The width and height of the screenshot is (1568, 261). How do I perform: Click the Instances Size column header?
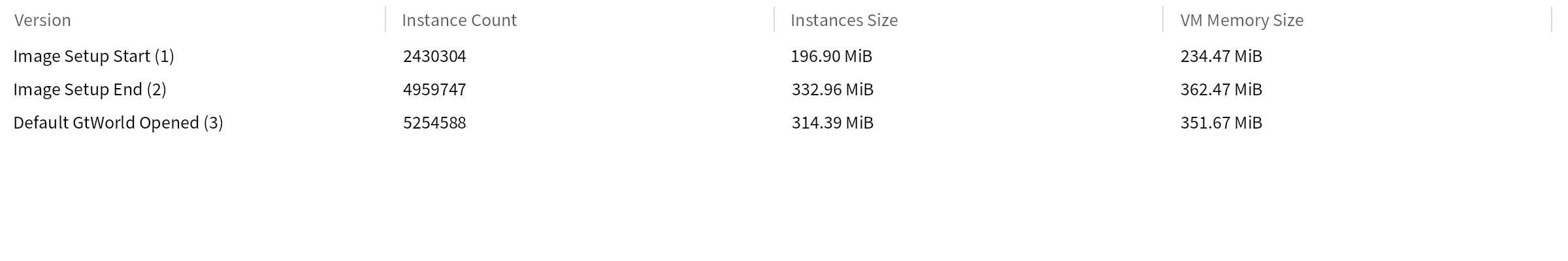tap(844, 20)
